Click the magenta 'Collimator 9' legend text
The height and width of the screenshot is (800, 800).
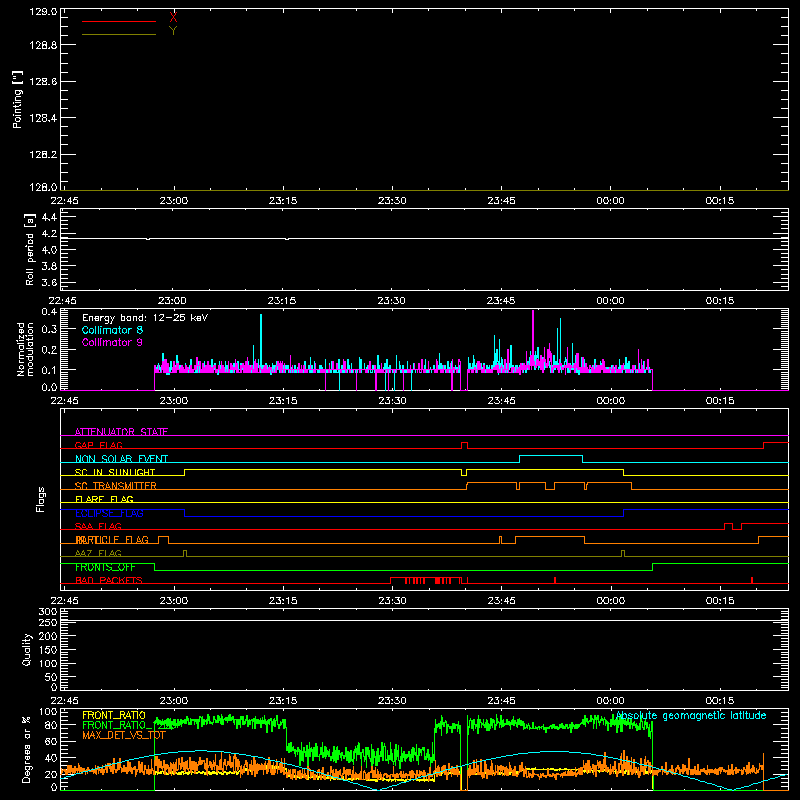pyautogui.click(x=112, y=342)
